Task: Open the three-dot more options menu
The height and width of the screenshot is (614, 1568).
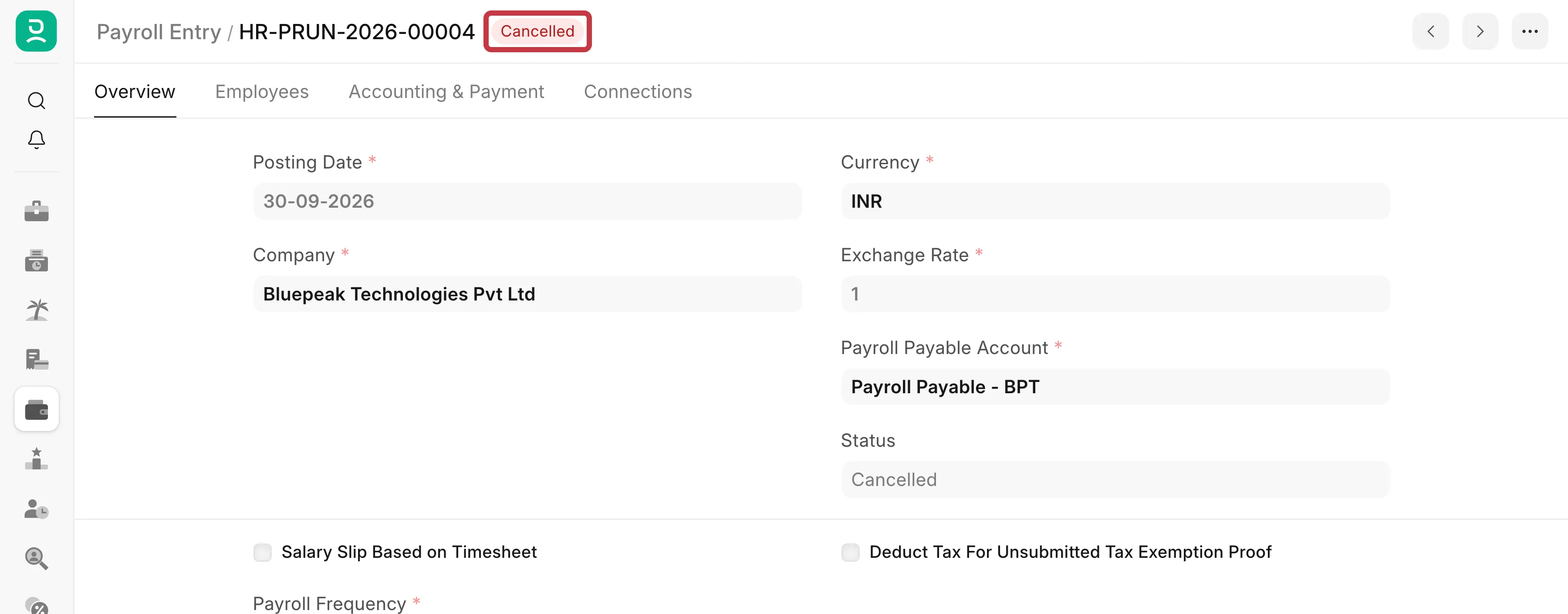Action: point(1530,31)
